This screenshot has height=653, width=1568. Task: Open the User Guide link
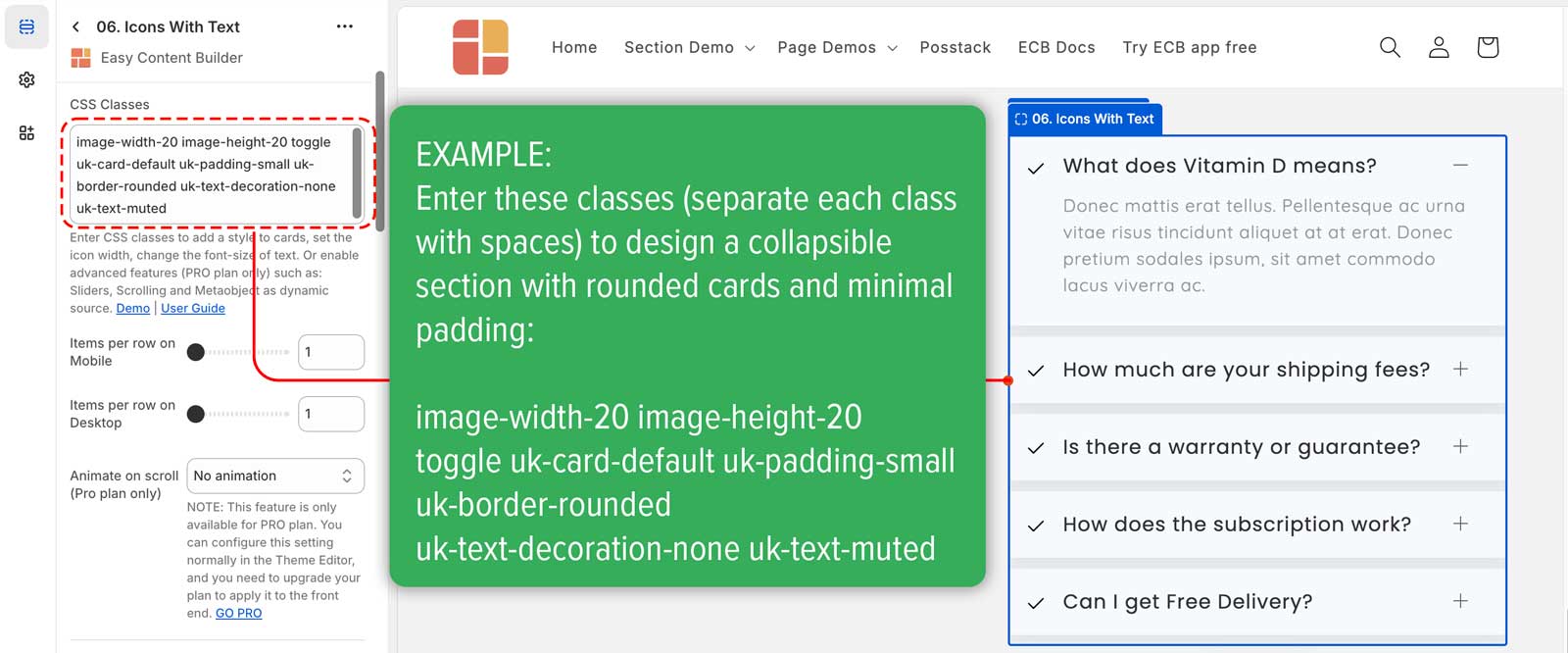(x=193, y=308)
